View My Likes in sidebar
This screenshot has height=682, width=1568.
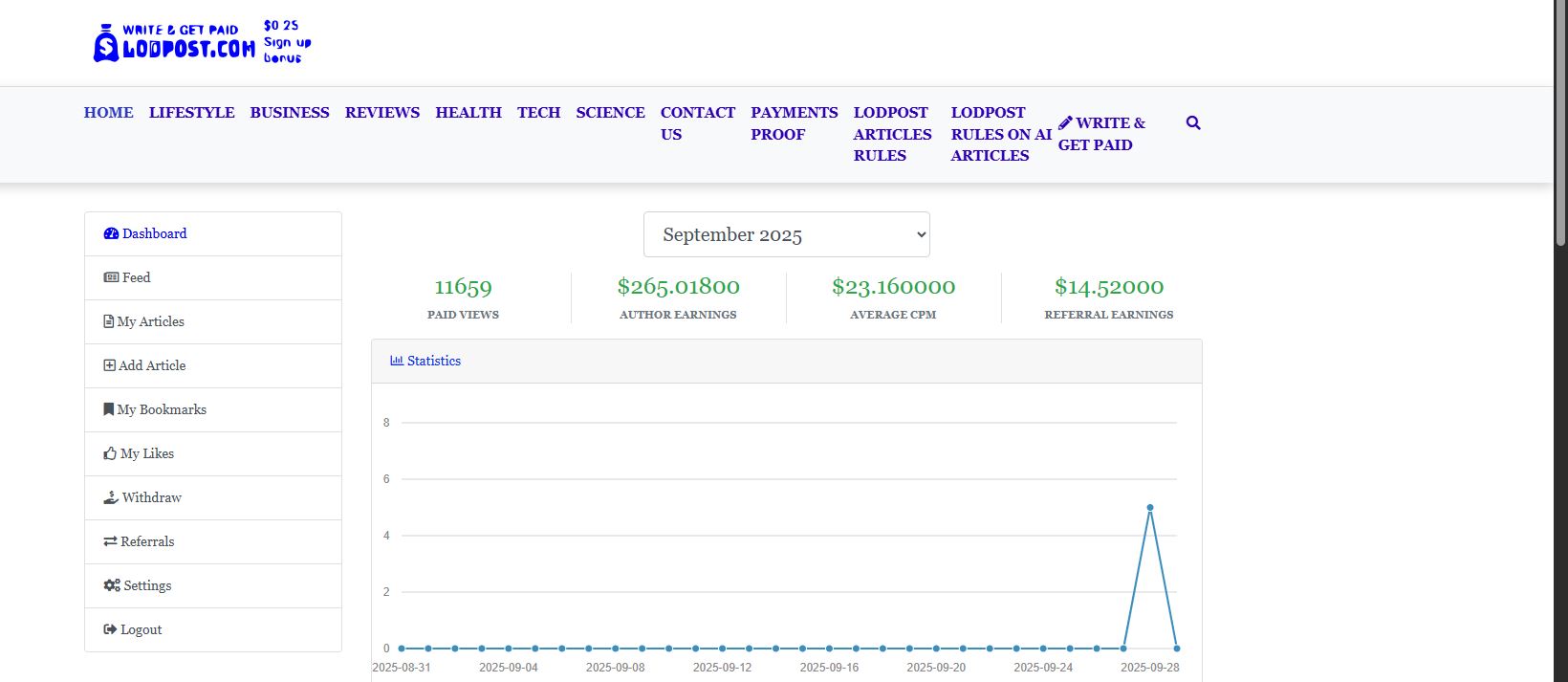tap(139, 453)
